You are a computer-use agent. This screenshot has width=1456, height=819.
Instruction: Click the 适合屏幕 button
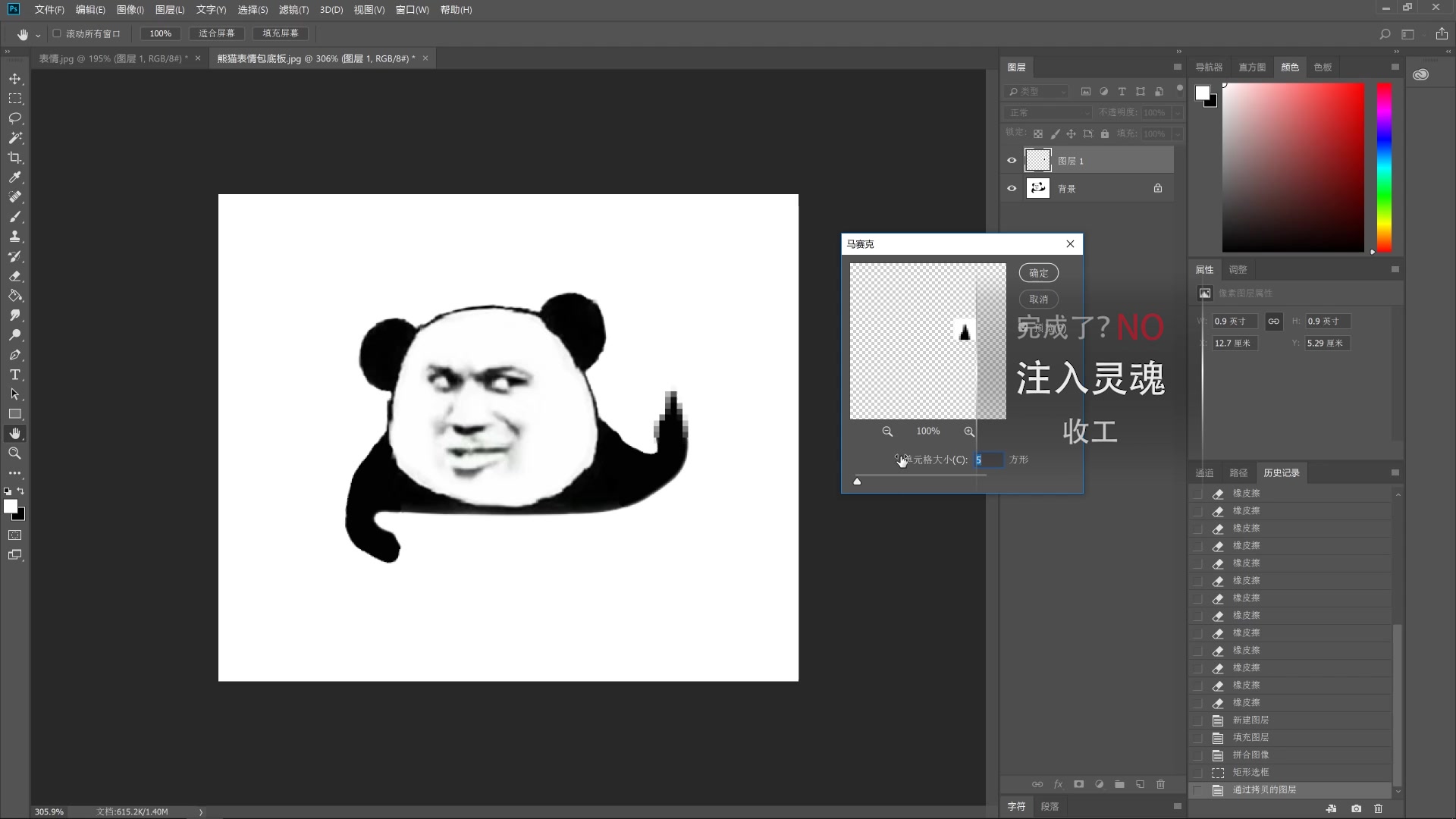tap(217, 33)
